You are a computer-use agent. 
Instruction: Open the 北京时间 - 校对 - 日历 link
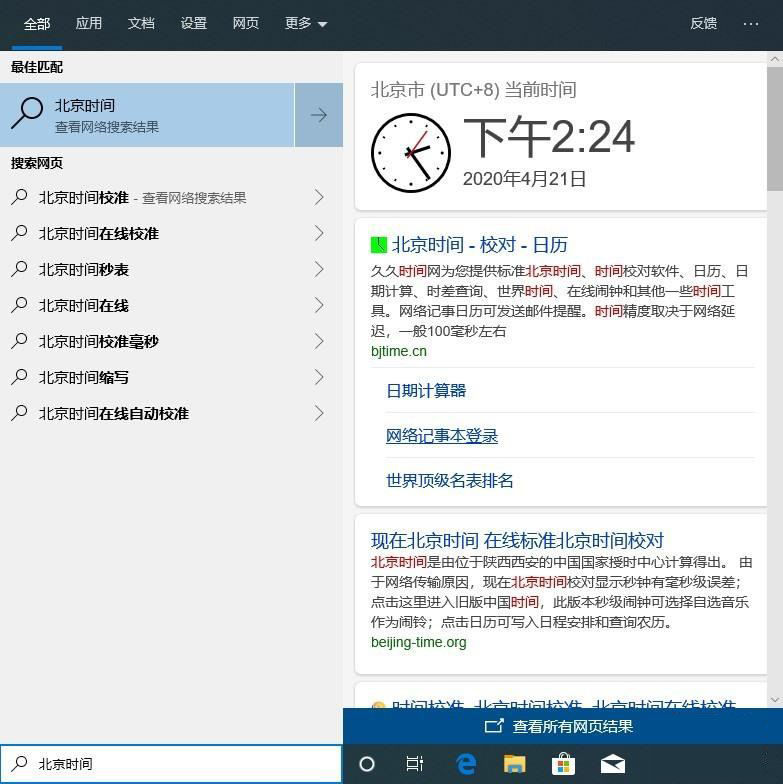(x=480, y=245)
